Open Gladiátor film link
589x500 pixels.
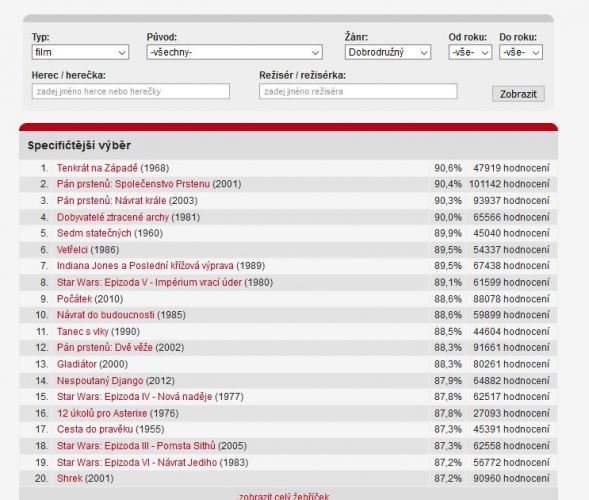[x=77, y=364]
